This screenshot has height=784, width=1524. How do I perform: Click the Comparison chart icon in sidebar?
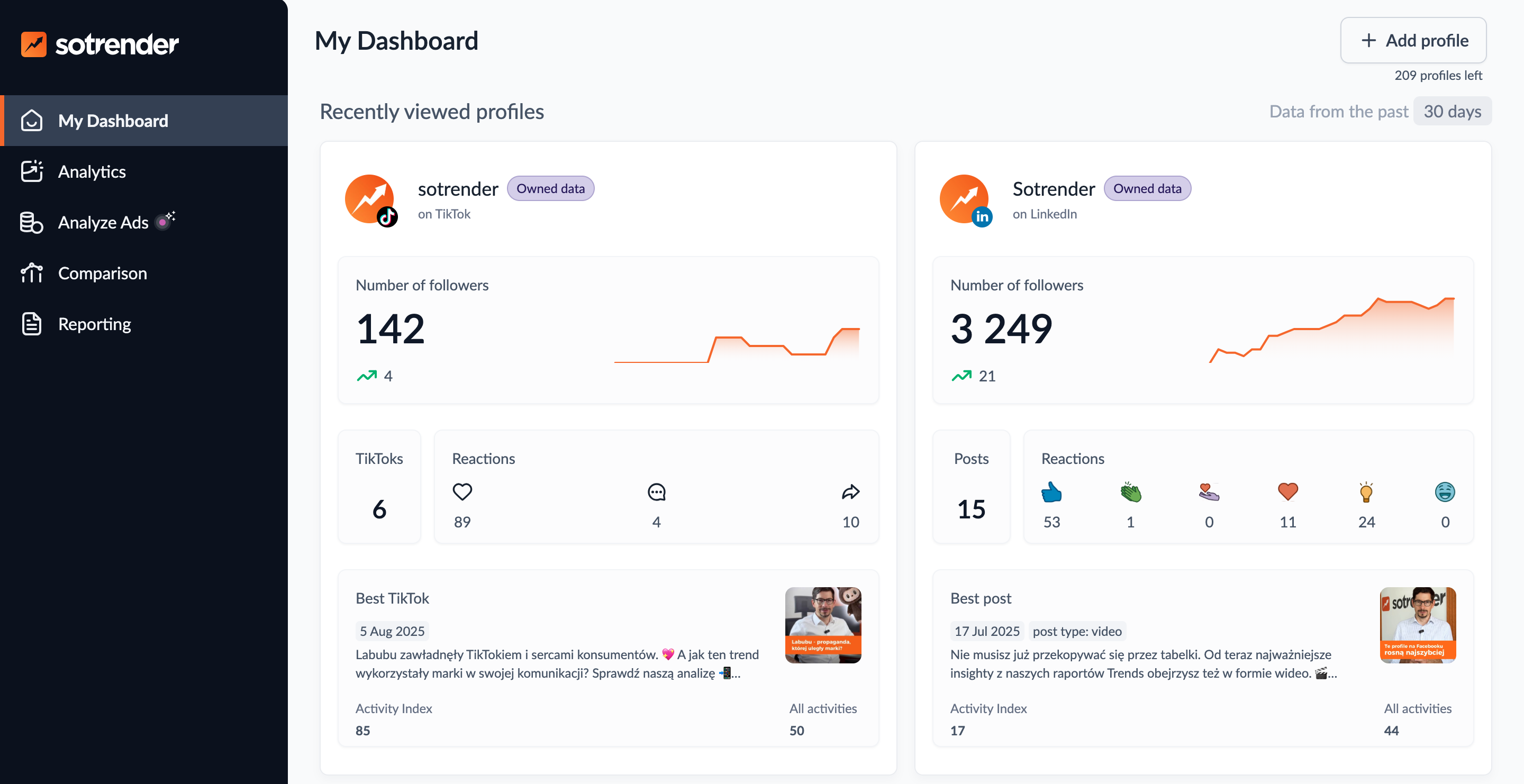[x=31, y=273]
